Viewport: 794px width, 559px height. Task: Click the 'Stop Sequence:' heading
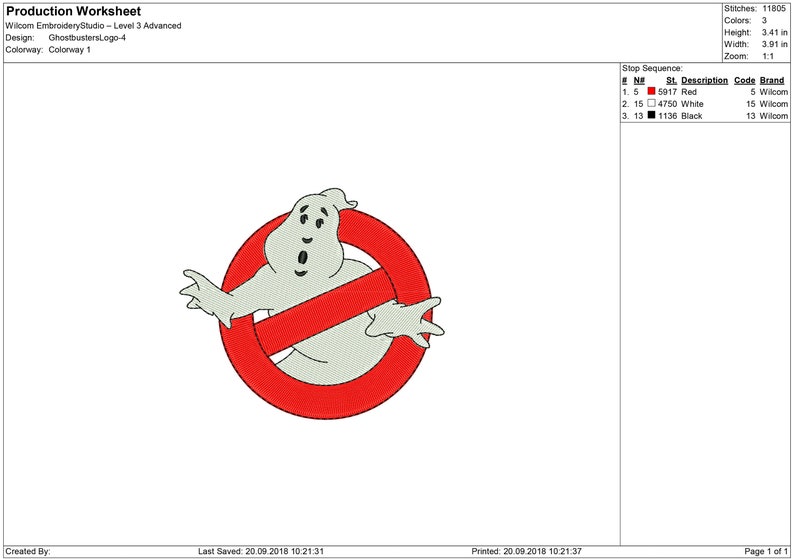pos(652,68)
